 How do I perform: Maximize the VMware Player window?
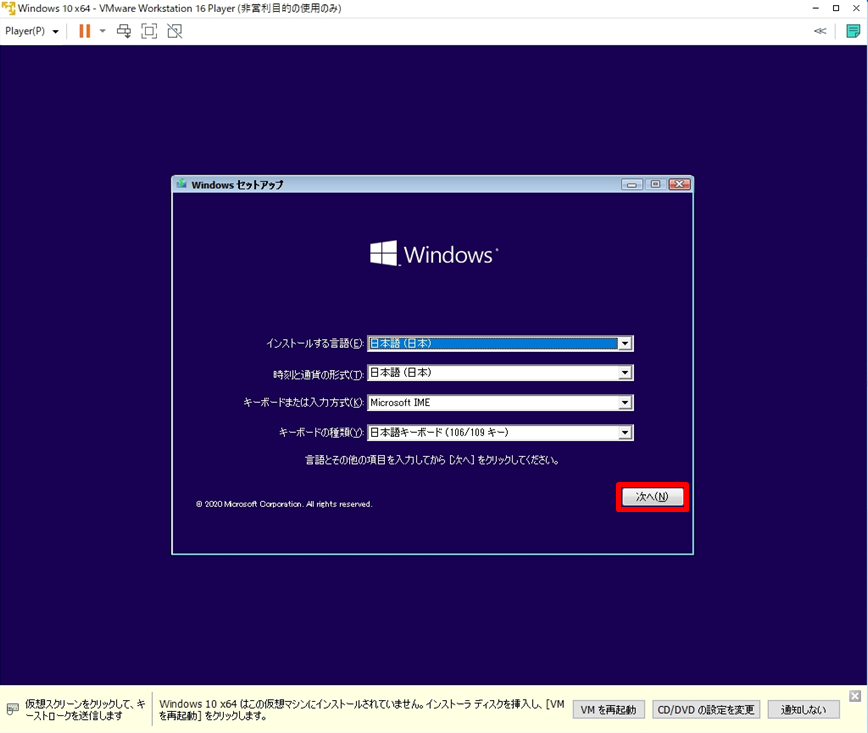836,8
